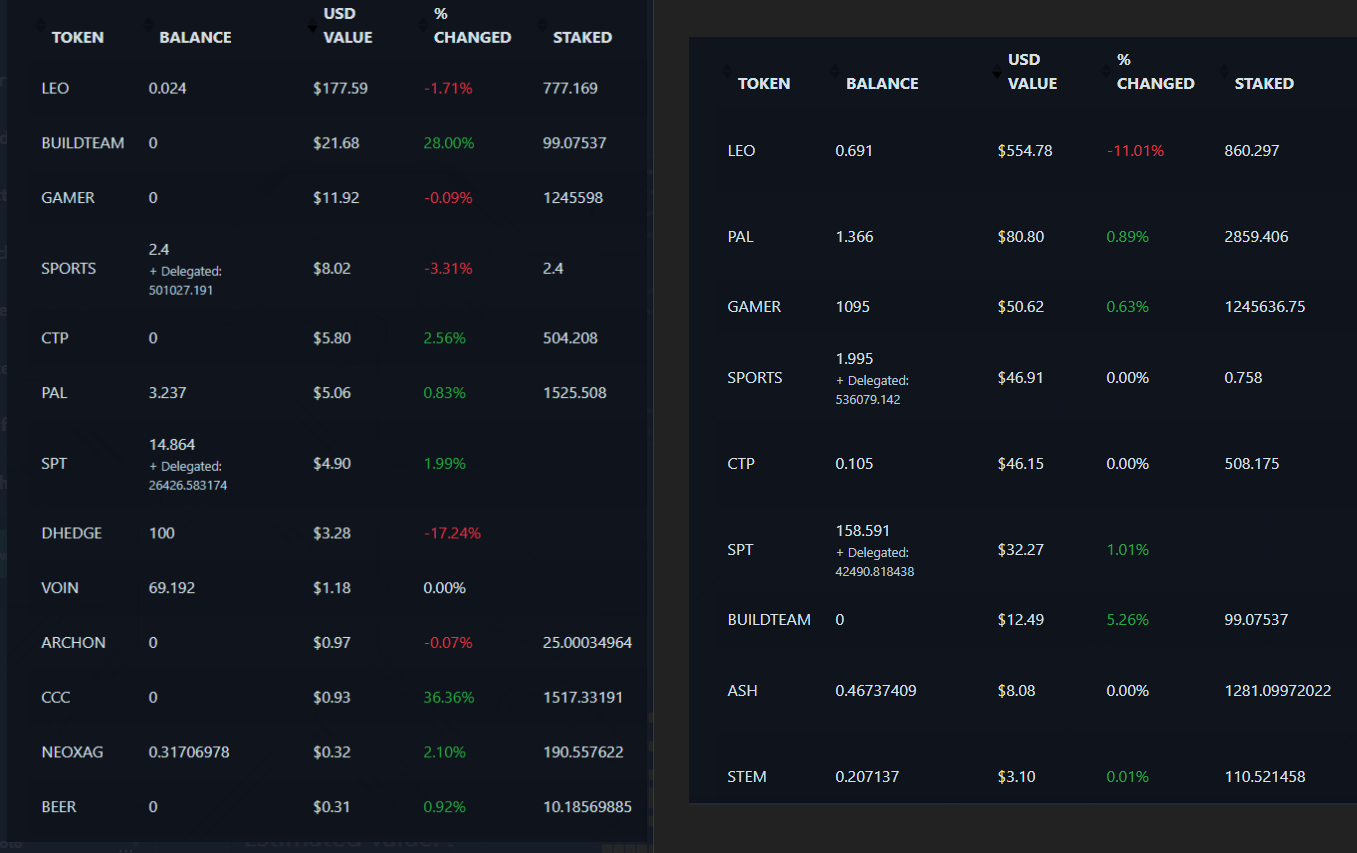Click the -1.71% change value
Image resolution: width=1357 pixels, height=853 pixels.
448,88
